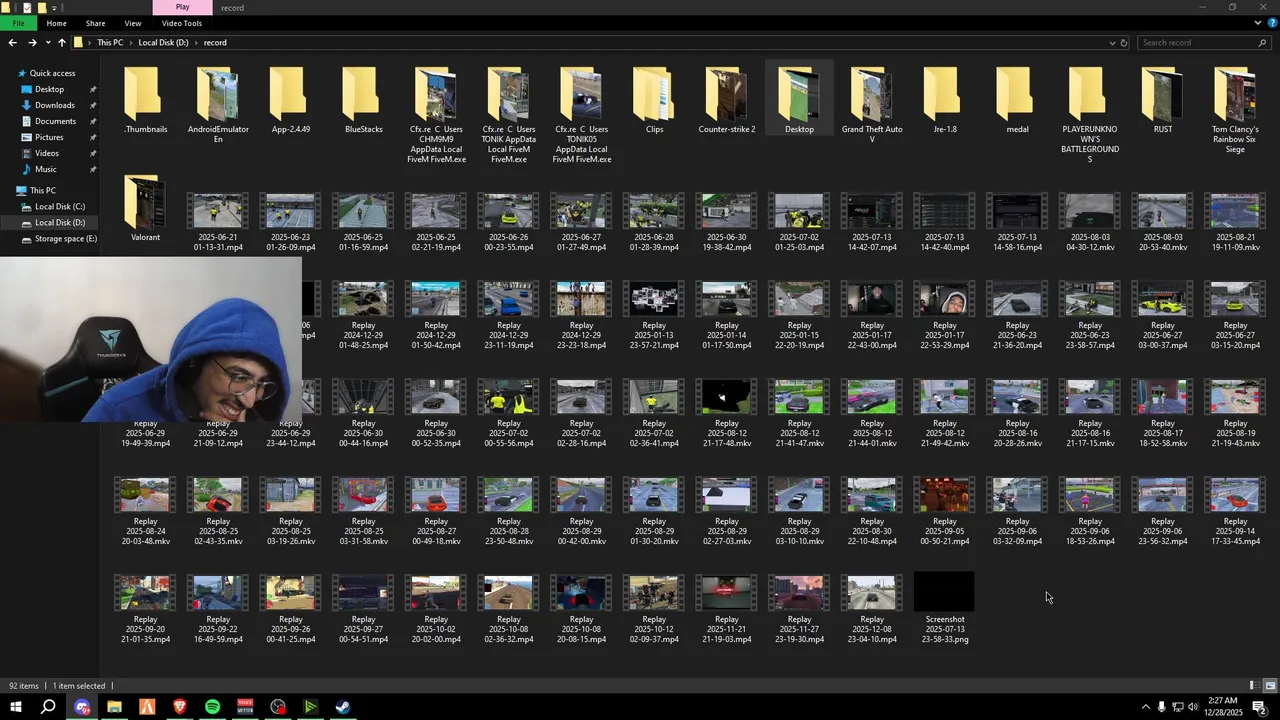The image size is (1280, 720).
Task: Open the File menu
Action: click(18, 23)
